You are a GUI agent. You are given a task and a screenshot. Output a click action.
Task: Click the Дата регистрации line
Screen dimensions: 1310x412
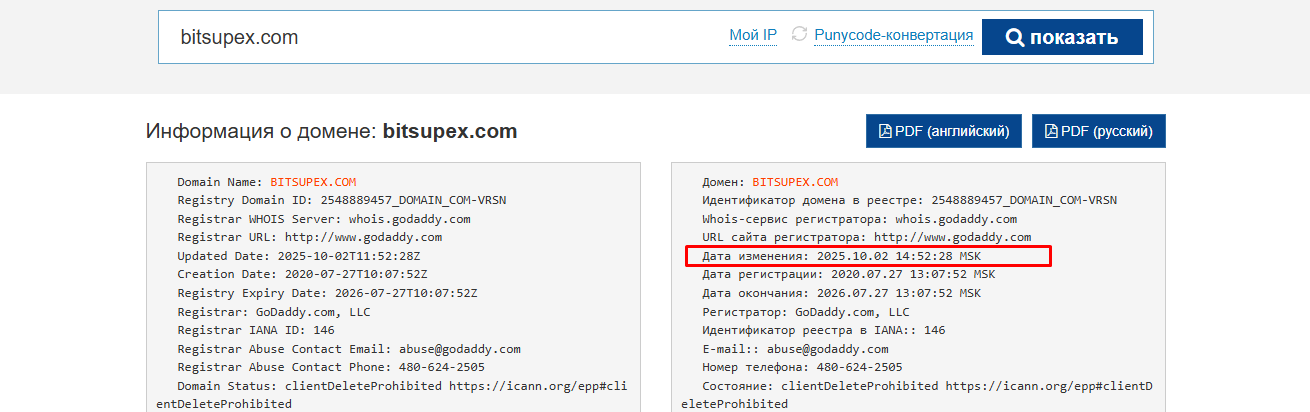click(848, 274)
